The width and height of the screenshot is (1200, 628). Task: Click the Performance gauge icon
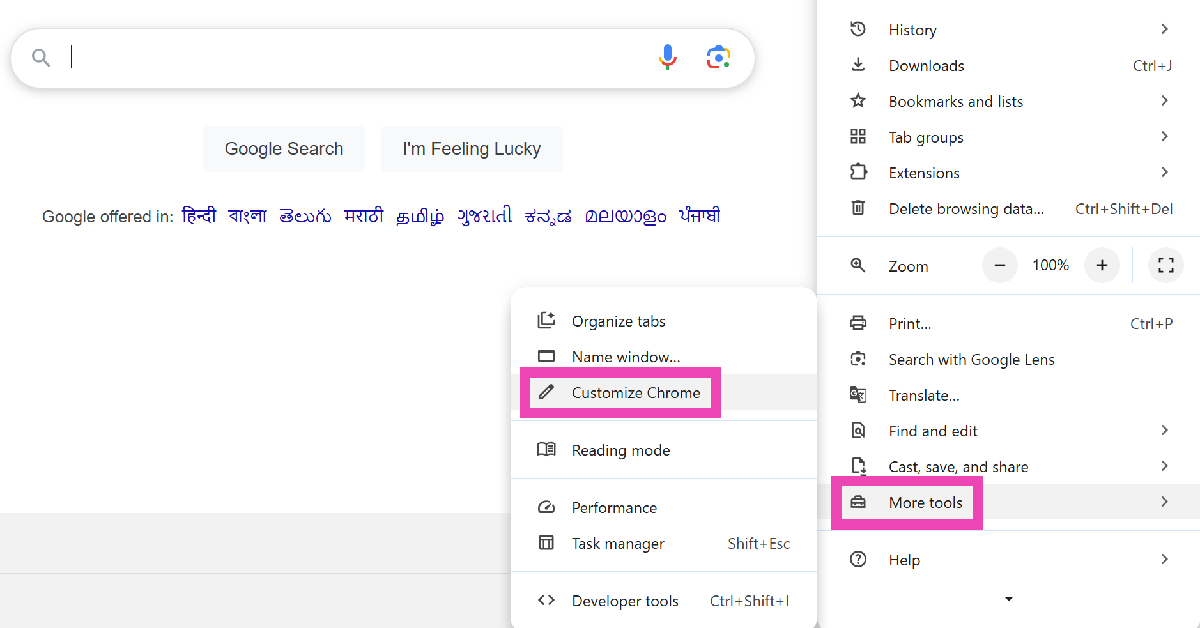(x=546, y=507)
